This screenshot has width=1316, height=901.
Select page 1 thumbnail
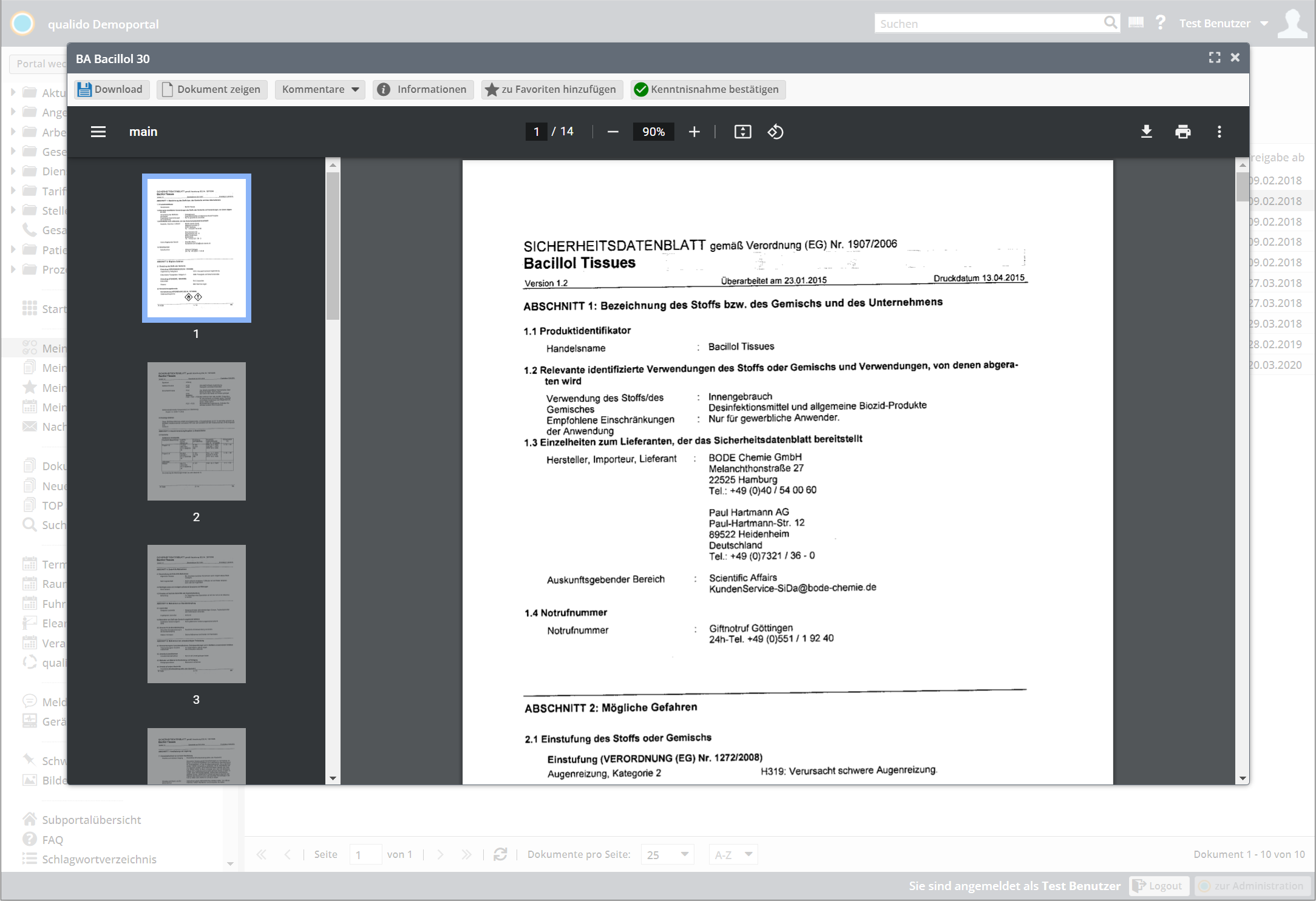pyautogui.click(x=197, y=248)
